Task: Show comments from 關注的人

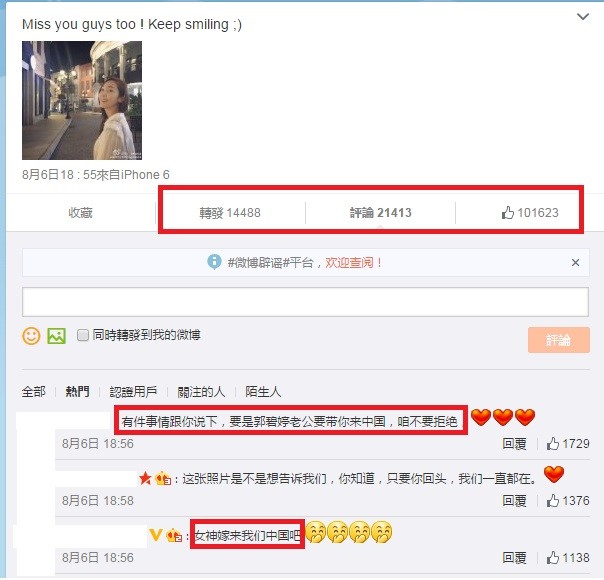Action: coord(201,392)
